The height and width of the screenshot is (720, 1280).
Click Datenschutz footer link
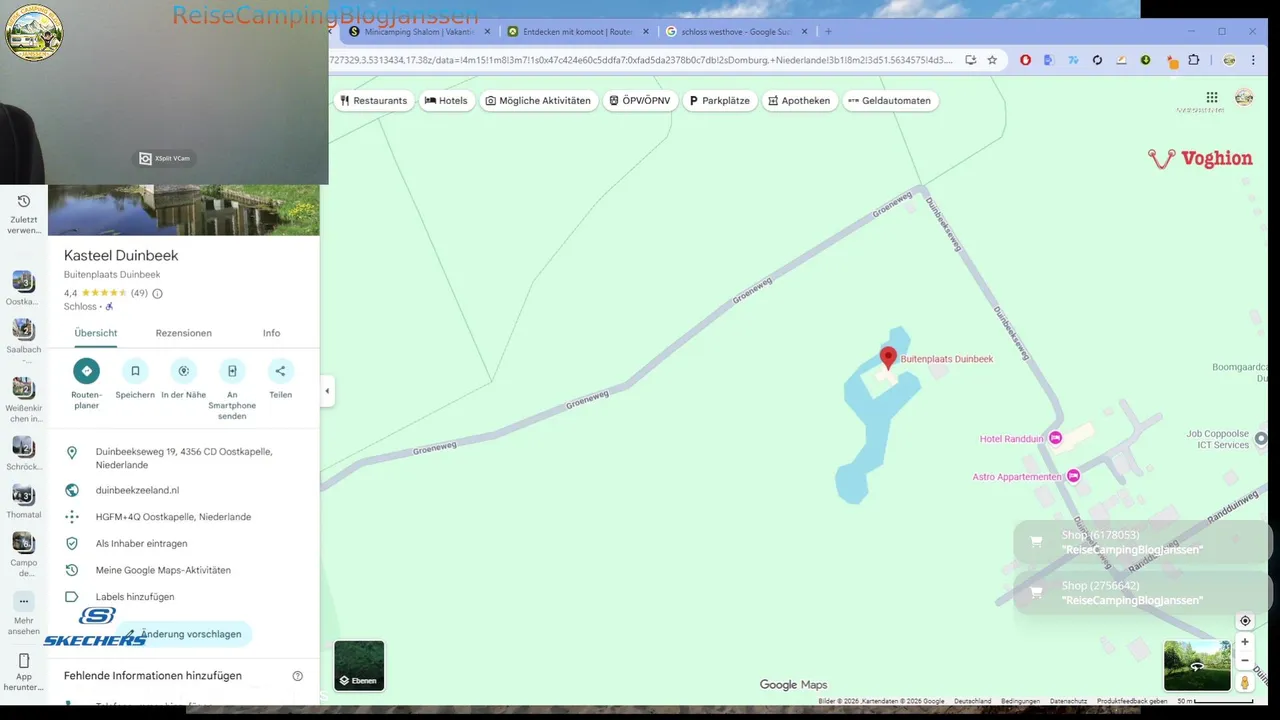[1068, 701]
